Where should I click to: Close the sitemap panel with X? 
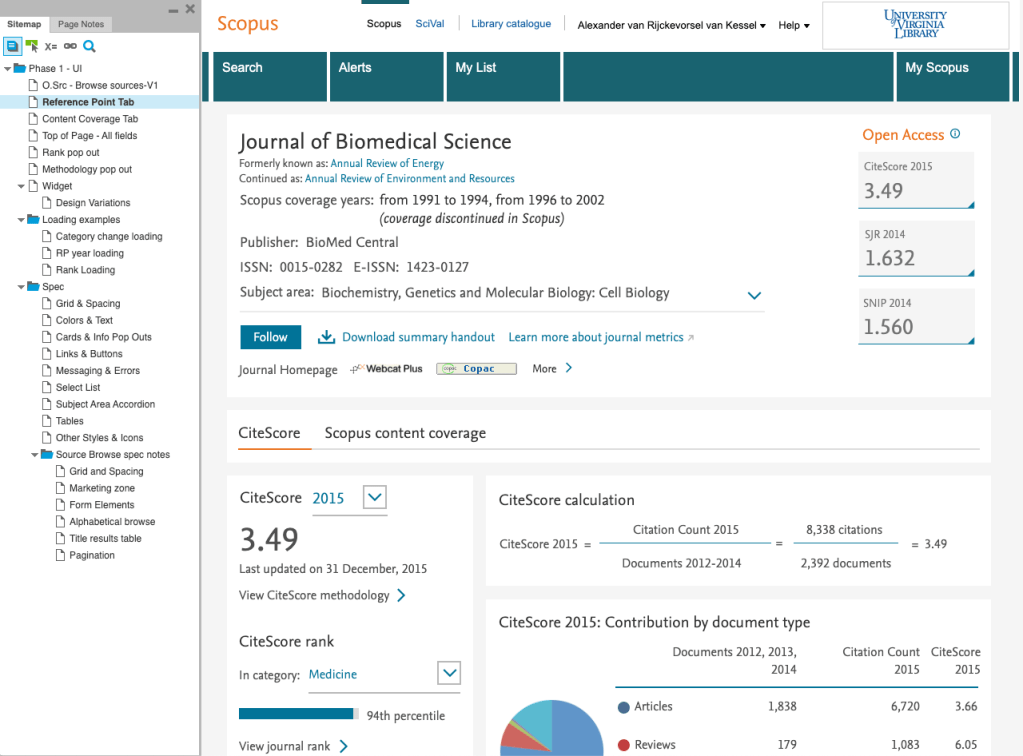(x=190, y=9)
